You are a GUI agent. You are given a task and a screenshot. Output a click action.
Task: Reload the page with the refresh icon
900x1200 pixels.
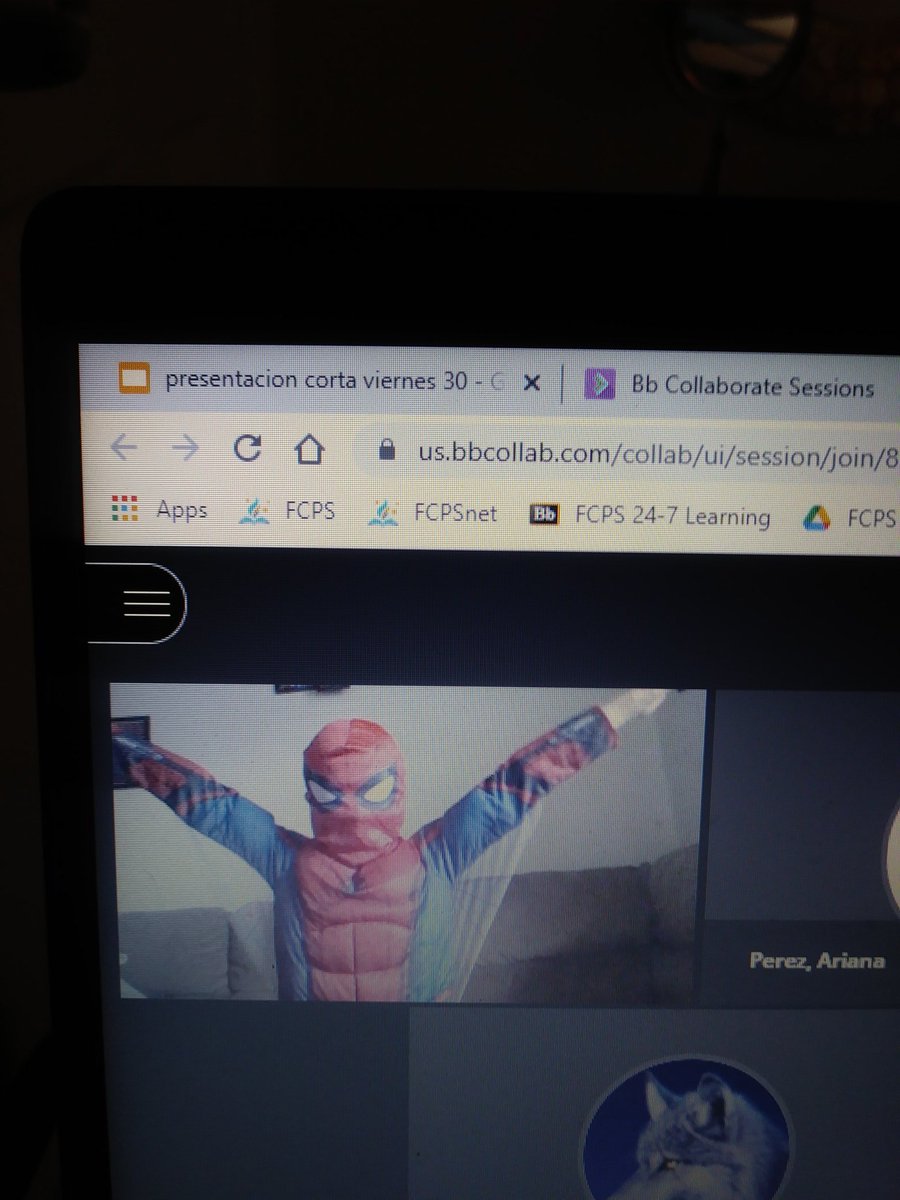tap(246, 449)
